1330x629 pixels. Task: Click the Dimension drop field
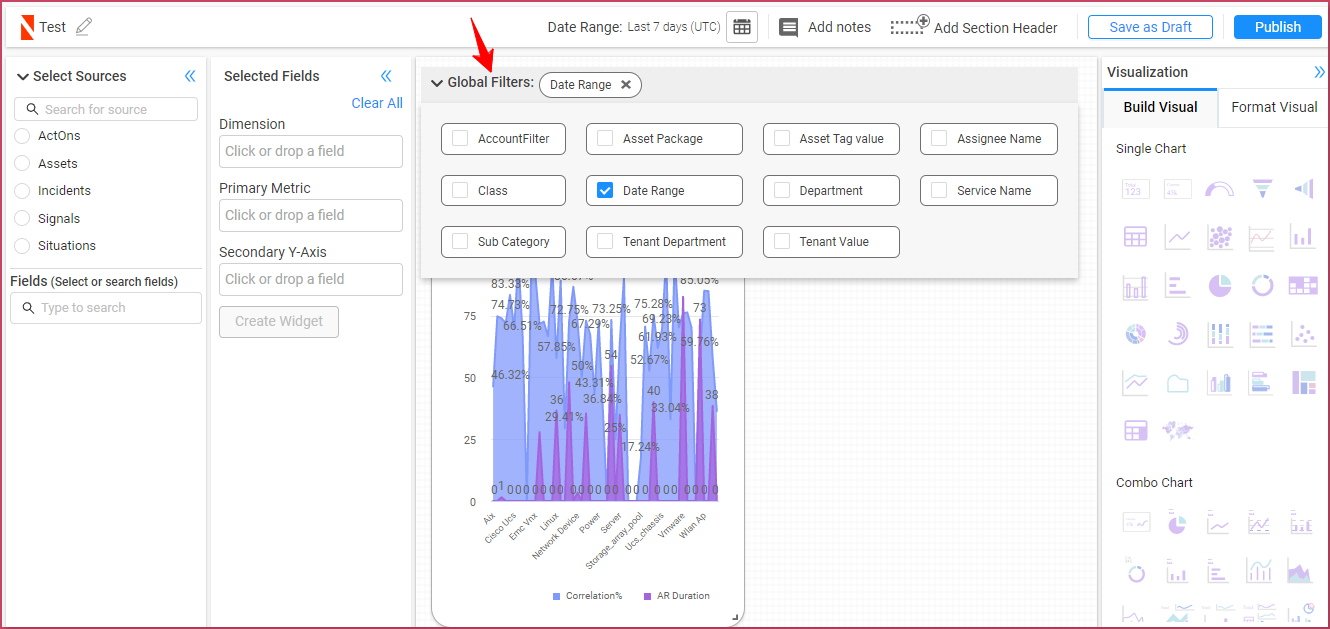pyautogui.click(x=311, y=151)
